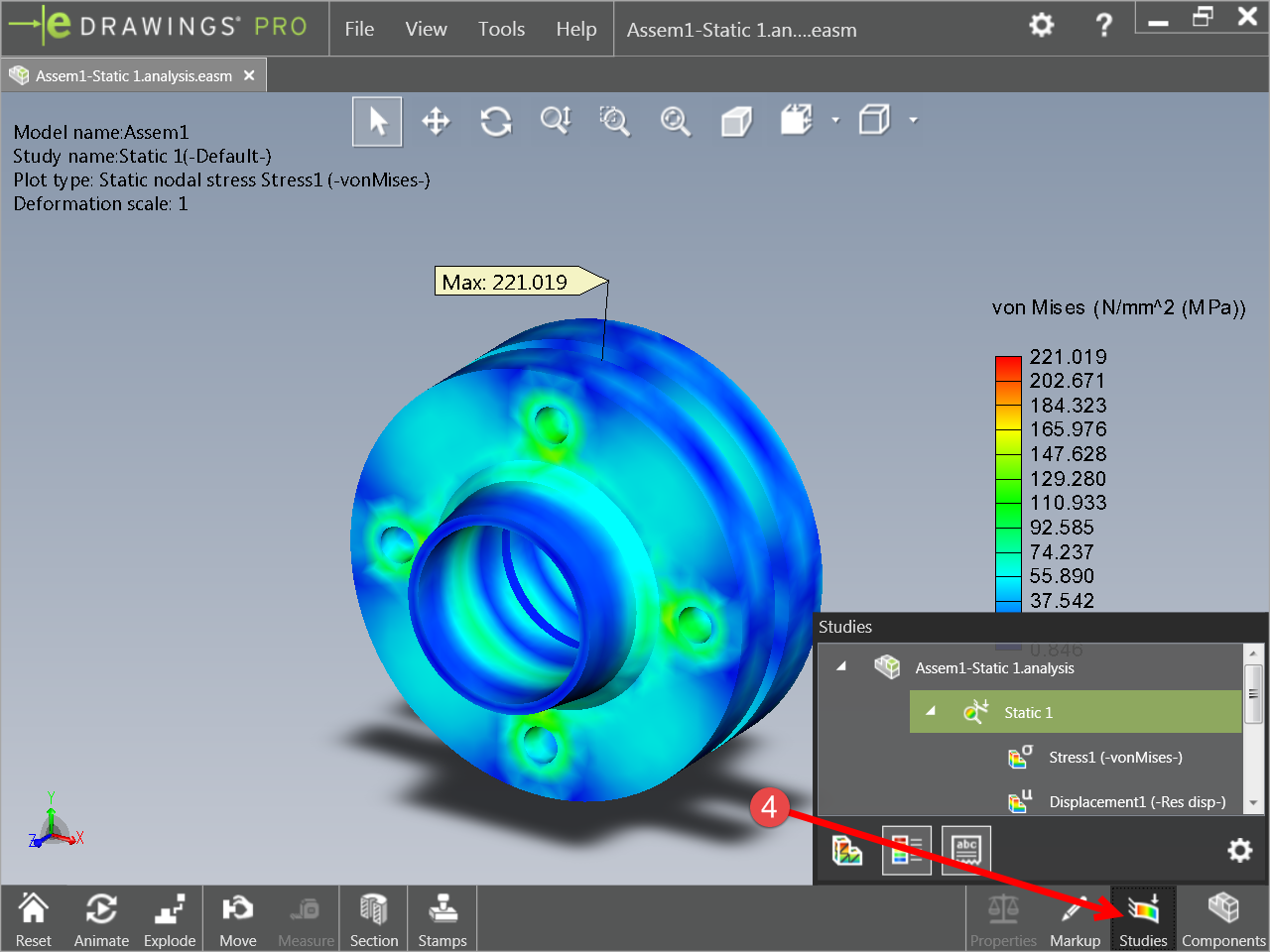
Task: Select the Displacement1 (-Res disp-) result
Action: coord(1136,801)
